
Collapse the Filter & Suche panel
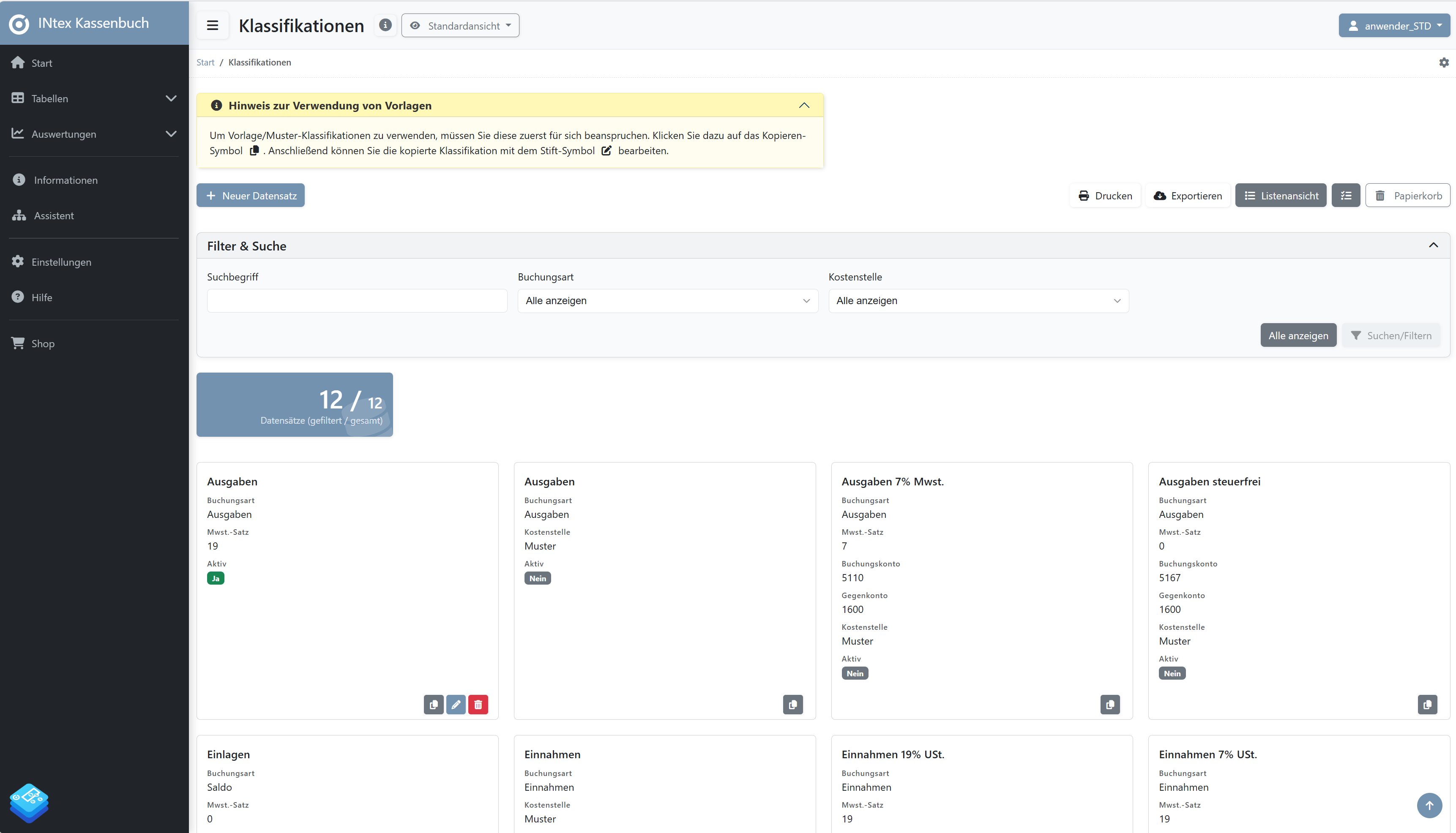1433,245
